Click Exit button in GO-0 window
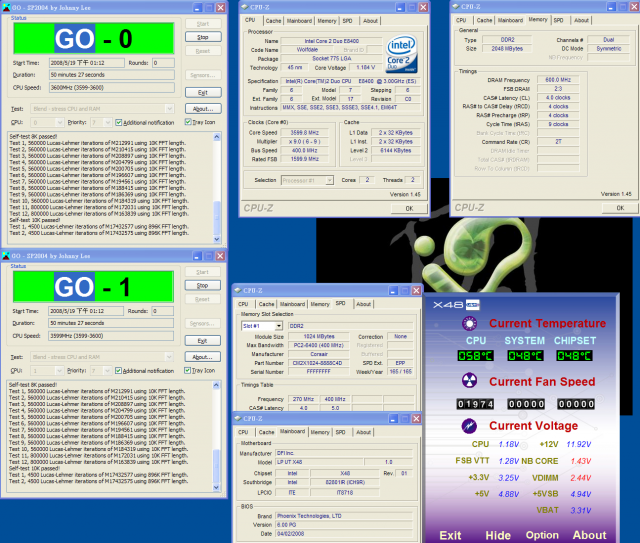Image resolution: width=640 pixels, height=543 pixels. point(203,93)
